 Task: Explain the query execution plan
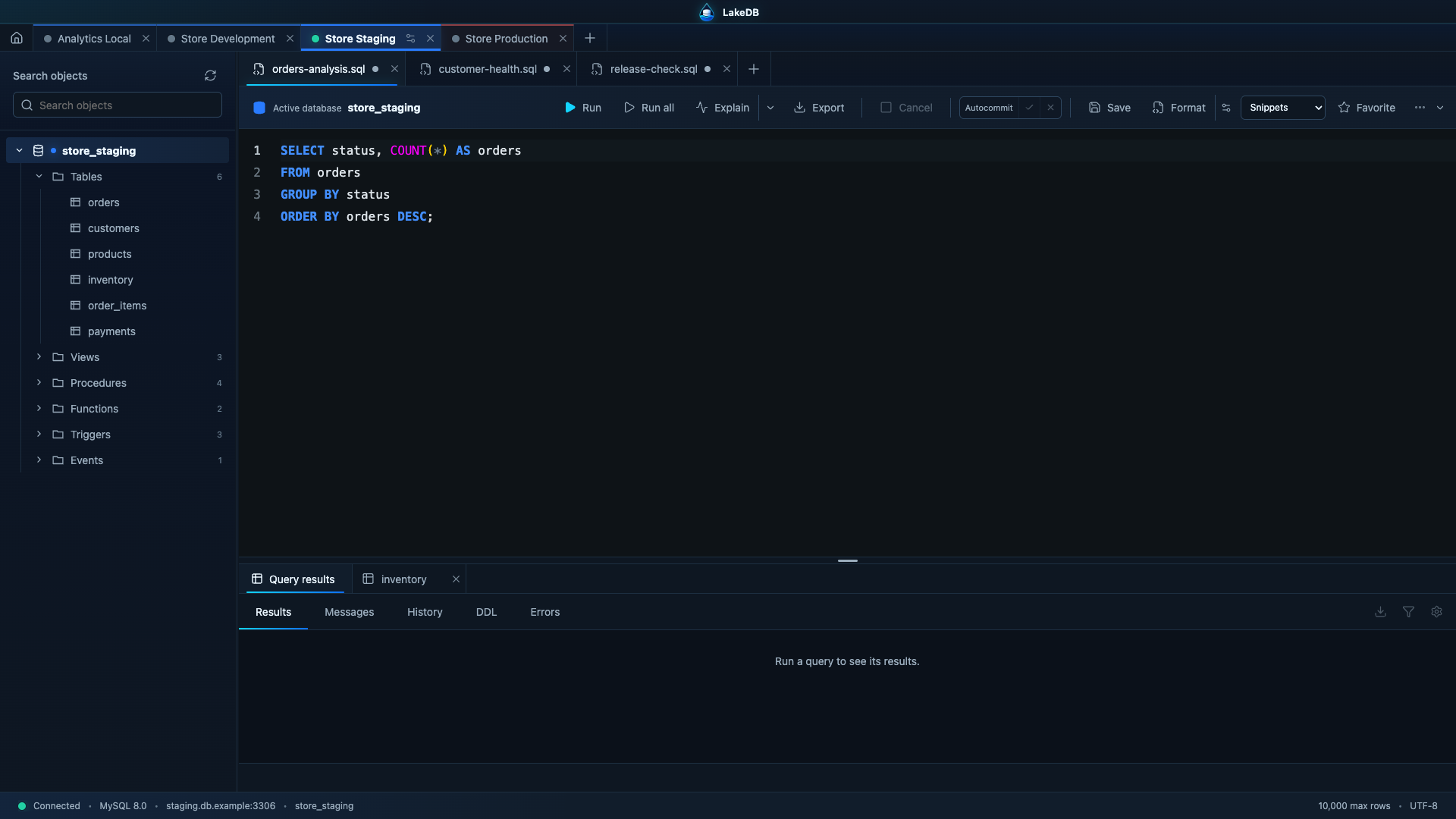point(723,108)
